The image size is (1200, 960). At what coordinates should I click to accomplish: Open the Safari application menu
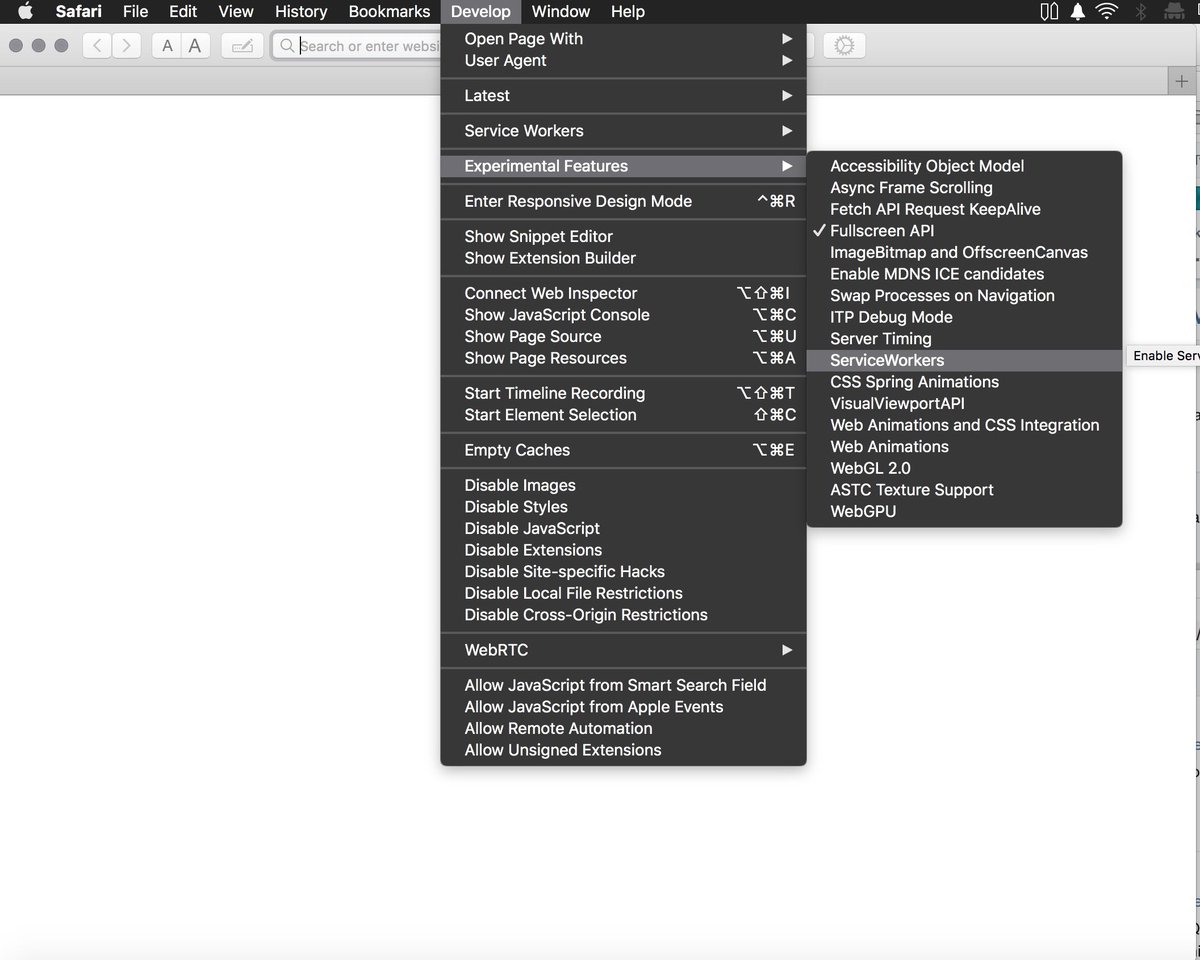click(x=78, y=11)
